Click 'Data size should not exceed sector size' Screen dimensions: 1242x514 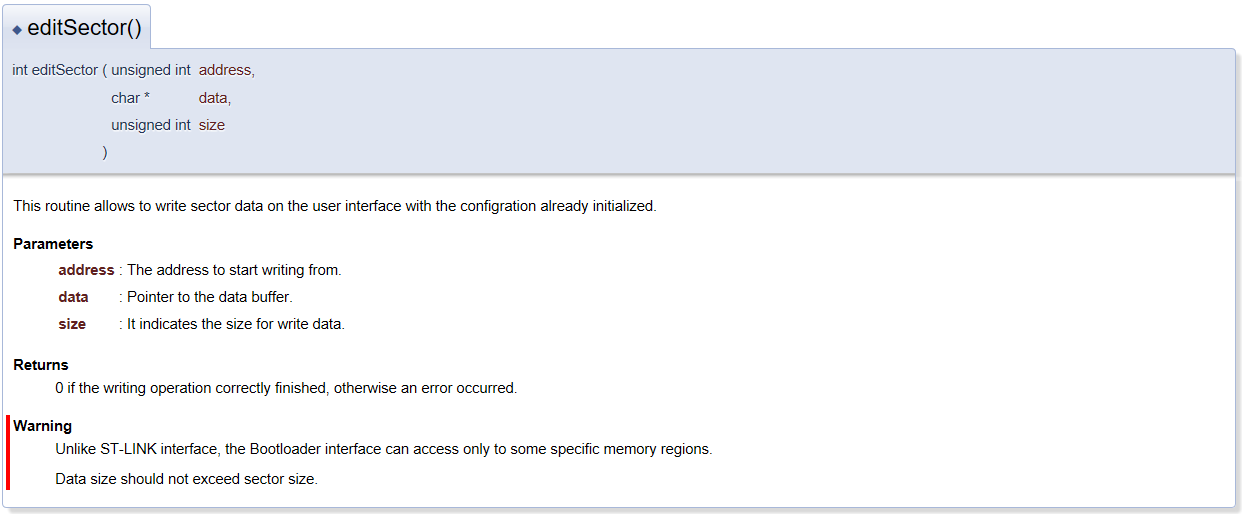pyautogui.click(x=186, y=479)
